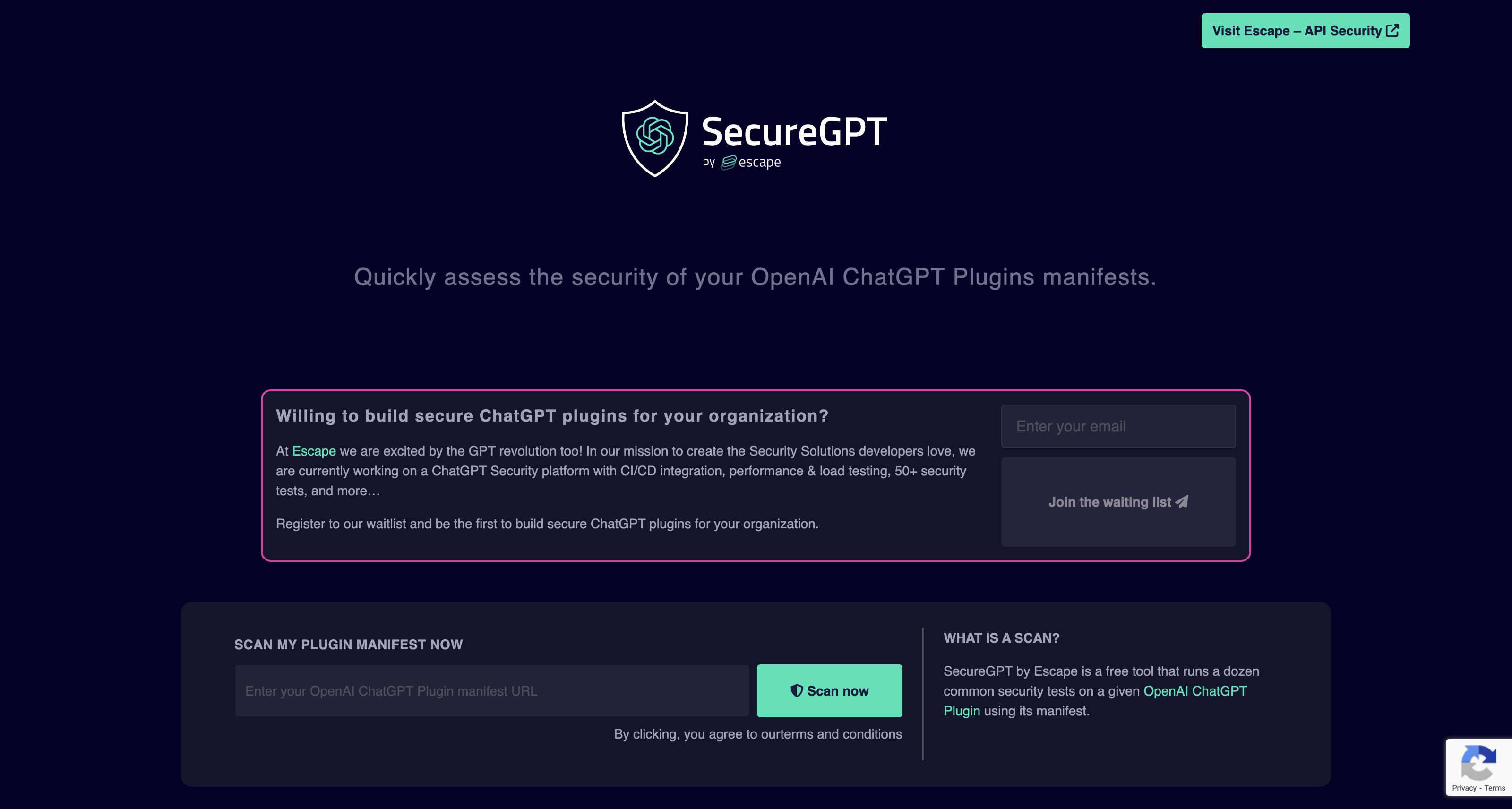
Task: Click the shield icon on Scan now button
Action: tap(797, 691)
